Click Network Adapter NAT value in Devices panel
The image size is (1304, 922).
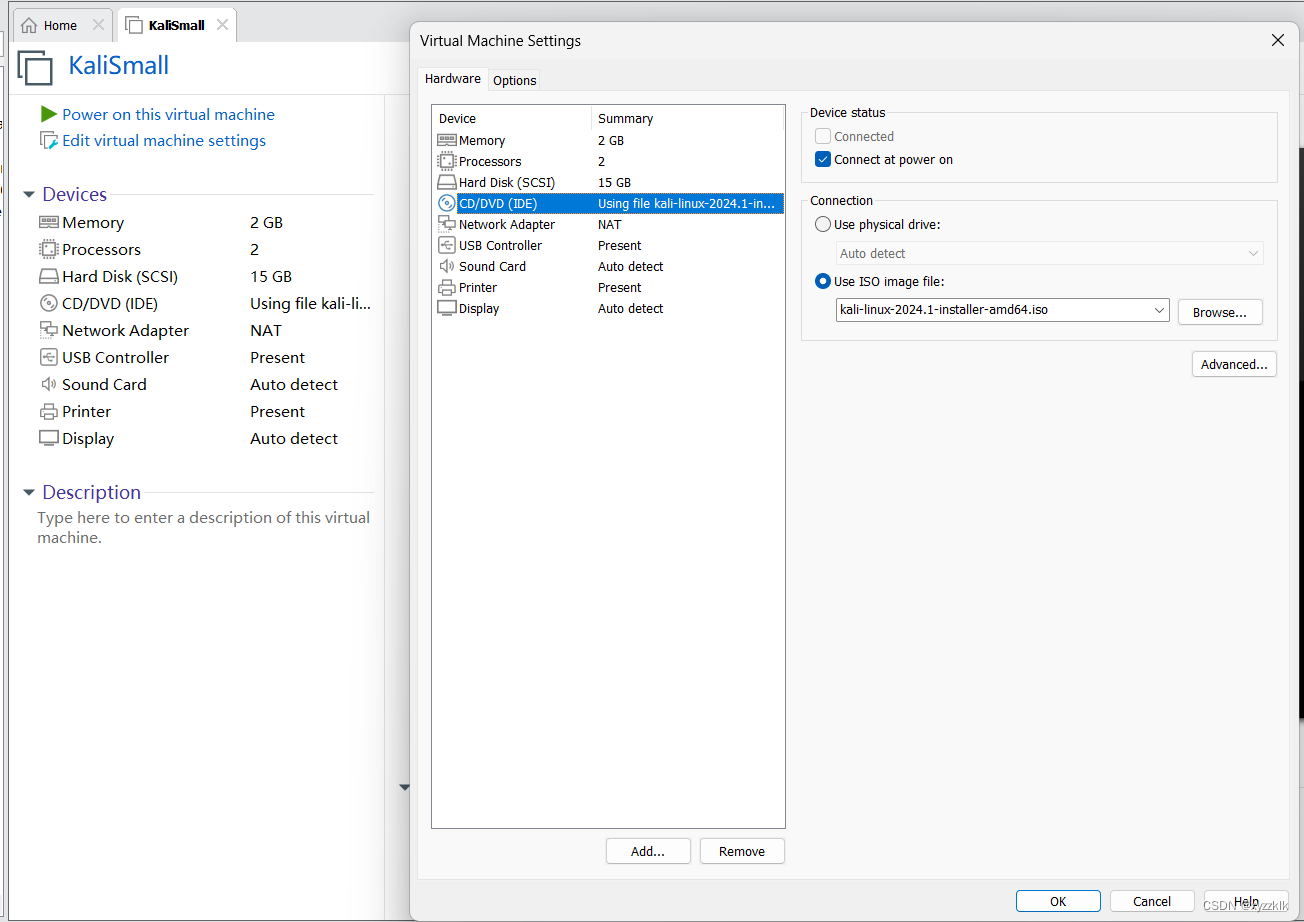coord(266,331)
